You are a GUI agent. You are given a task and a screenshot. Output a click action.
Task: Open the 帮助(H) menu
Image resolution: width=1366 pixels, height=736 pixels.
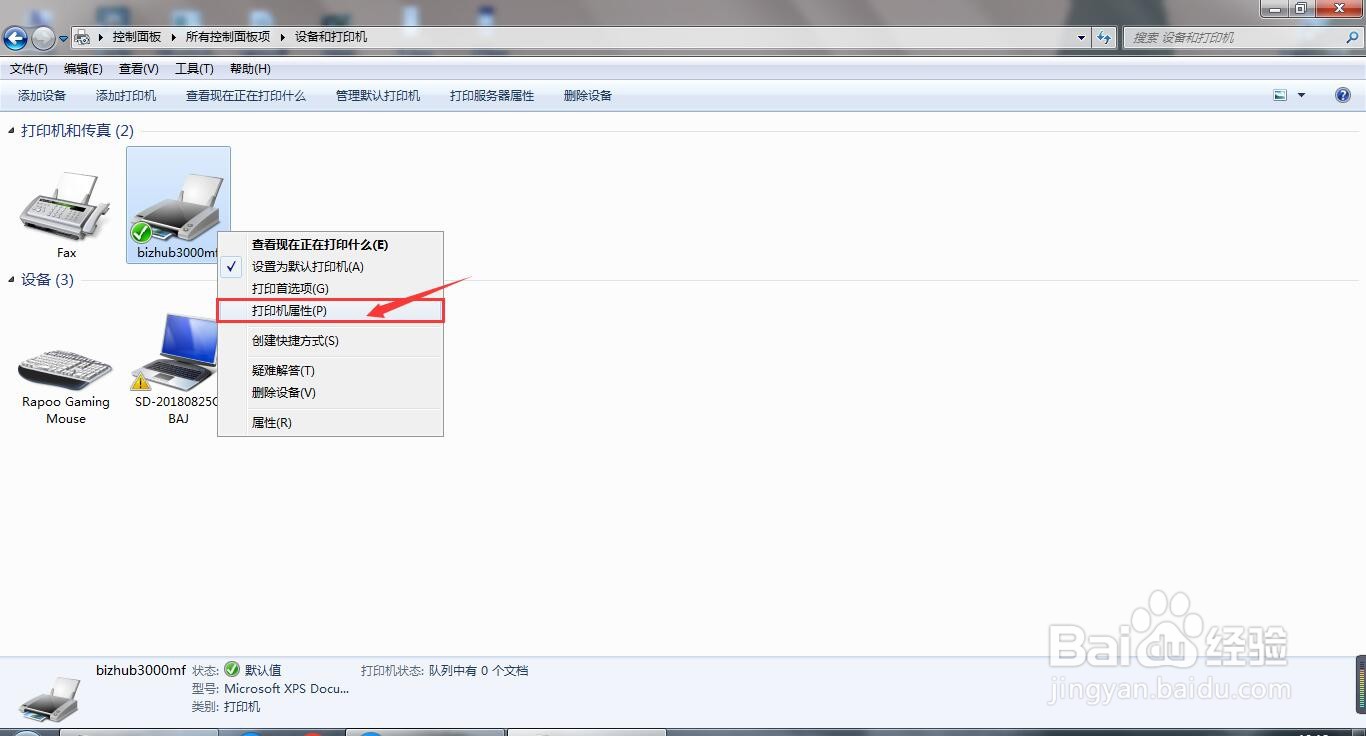click(x=250, y=69)
